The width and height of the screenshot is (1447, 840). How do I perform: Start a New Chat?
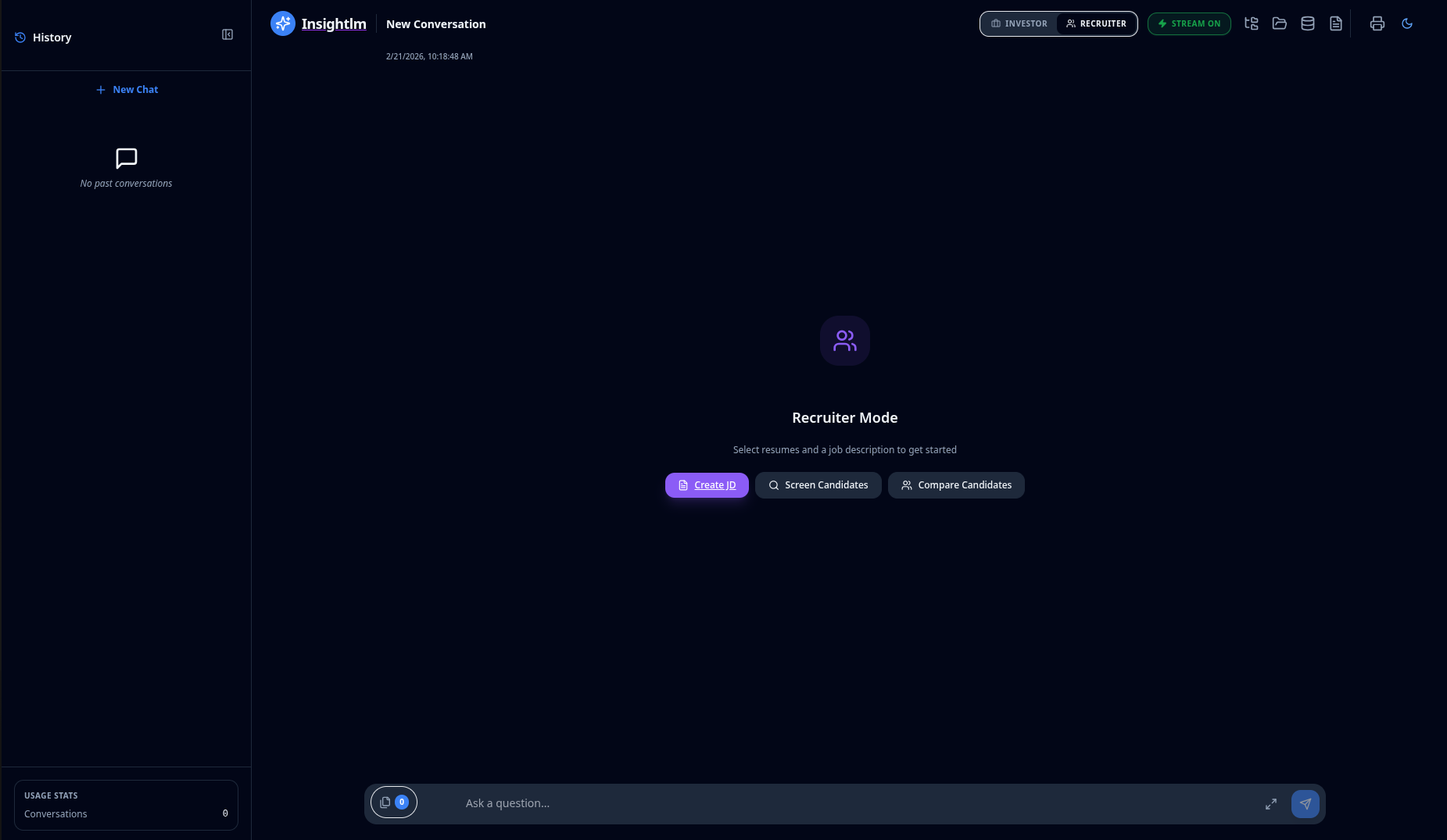127,90
